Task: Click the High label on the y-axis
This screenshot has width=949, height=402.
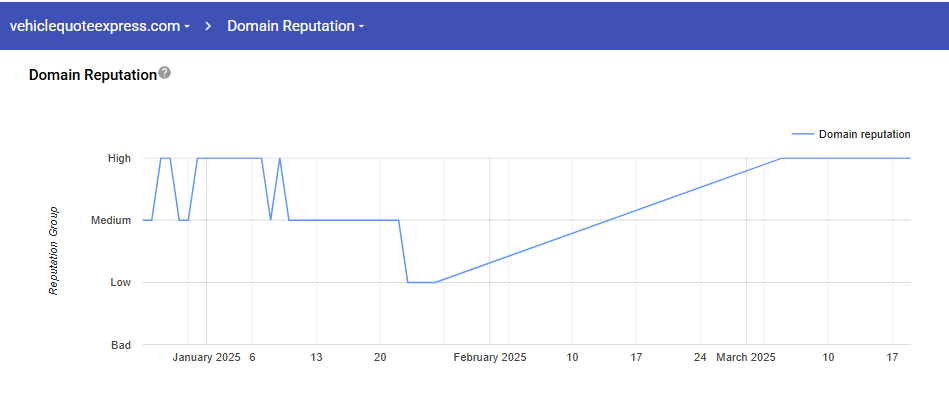Action: [119, 158]
